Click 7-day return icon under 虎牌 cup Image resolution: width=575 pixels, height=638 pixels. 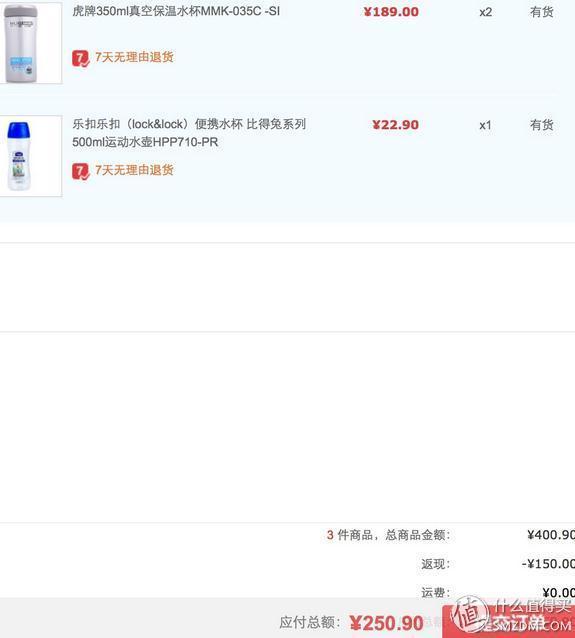point(81,58)
